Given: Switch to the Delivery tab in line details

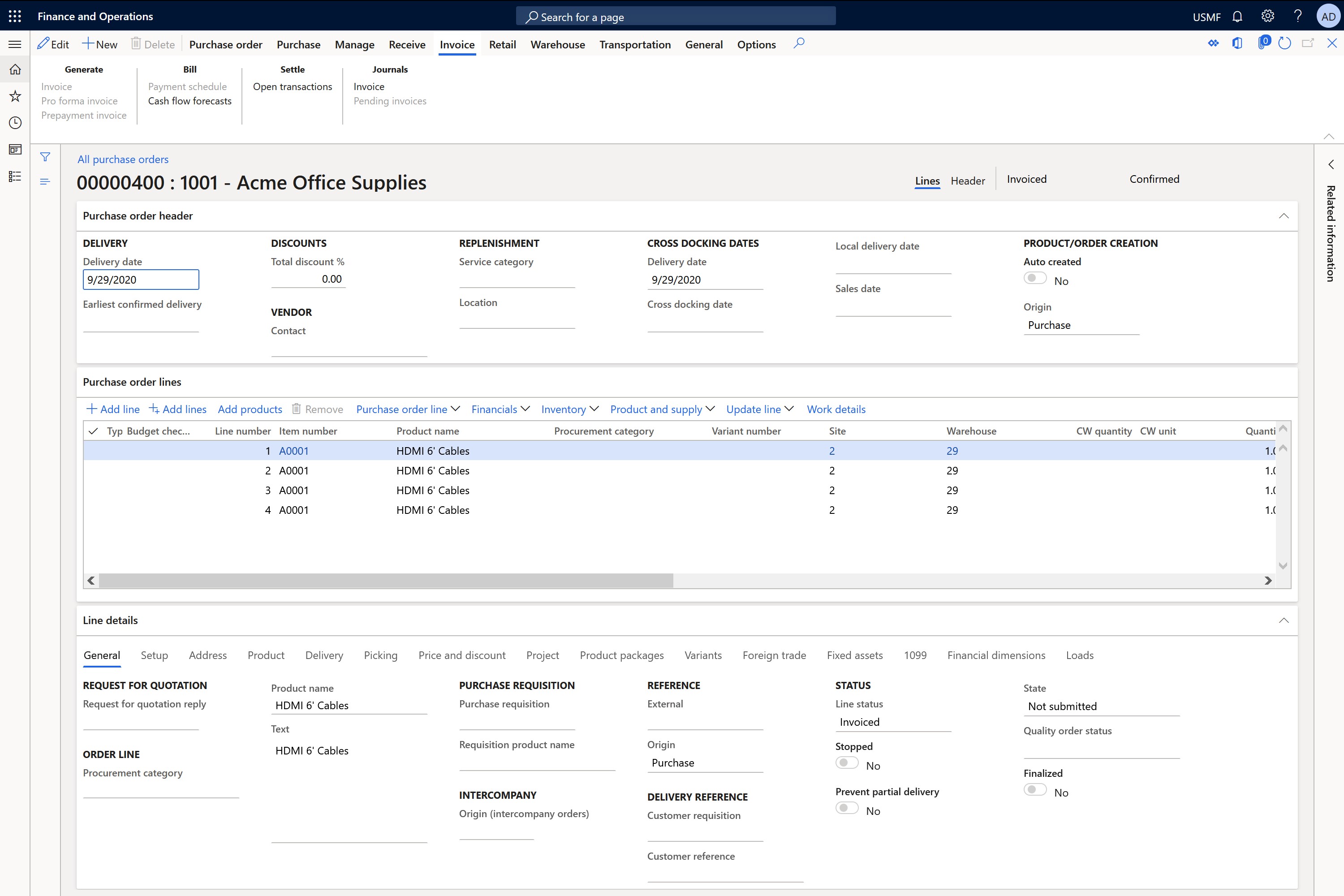Looking at the screenshot, I should [x=323, y=655].
